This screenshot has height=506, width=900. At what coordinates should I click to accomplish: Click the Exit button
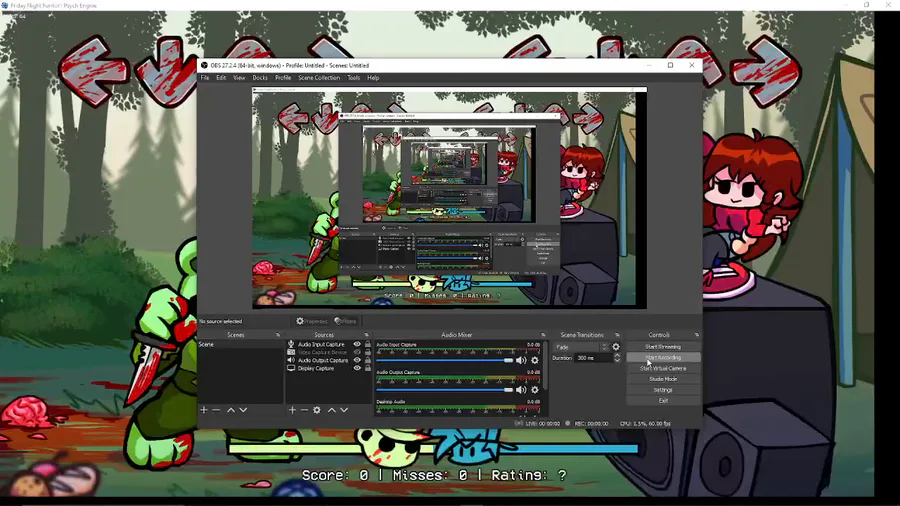(663, 400)
